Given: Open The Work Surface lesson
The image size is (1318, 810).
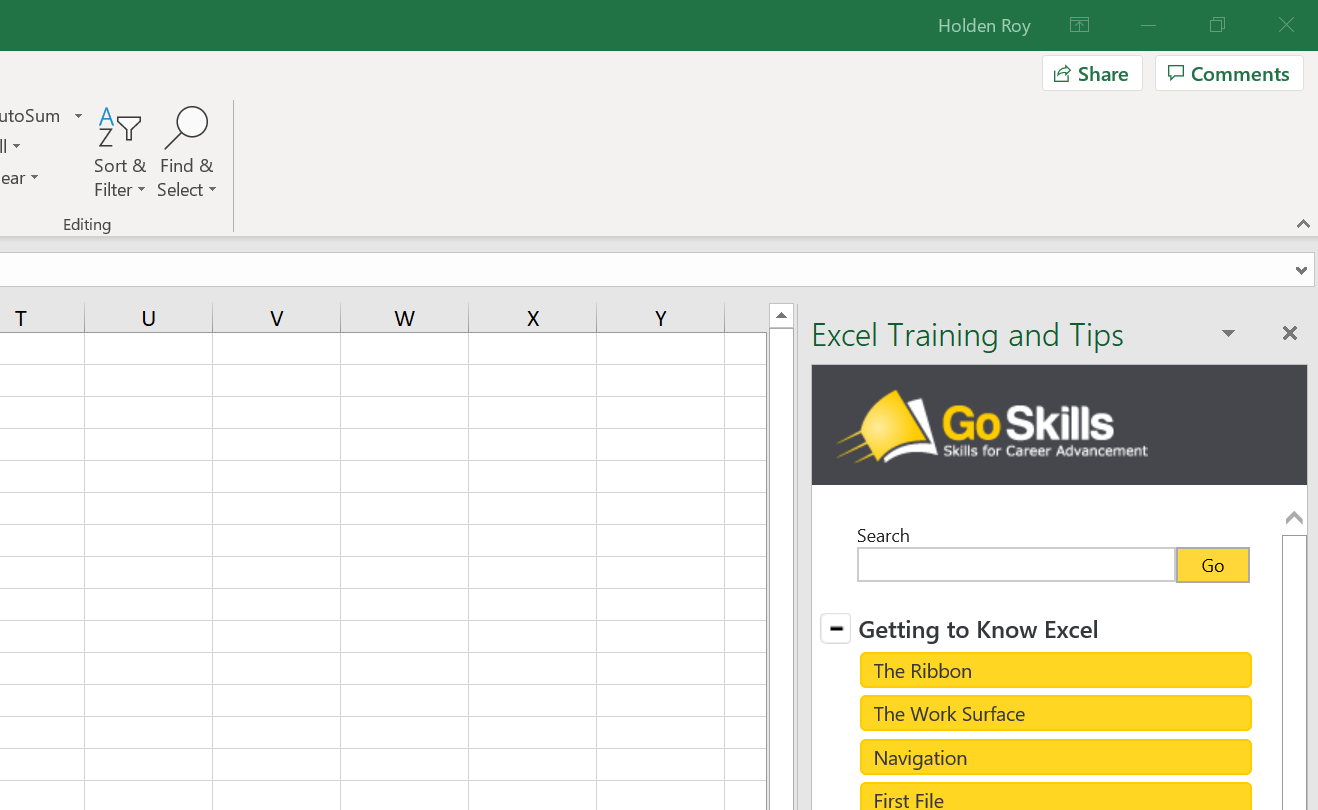Looking at the screenshot, I should (x=1056, y=714).
